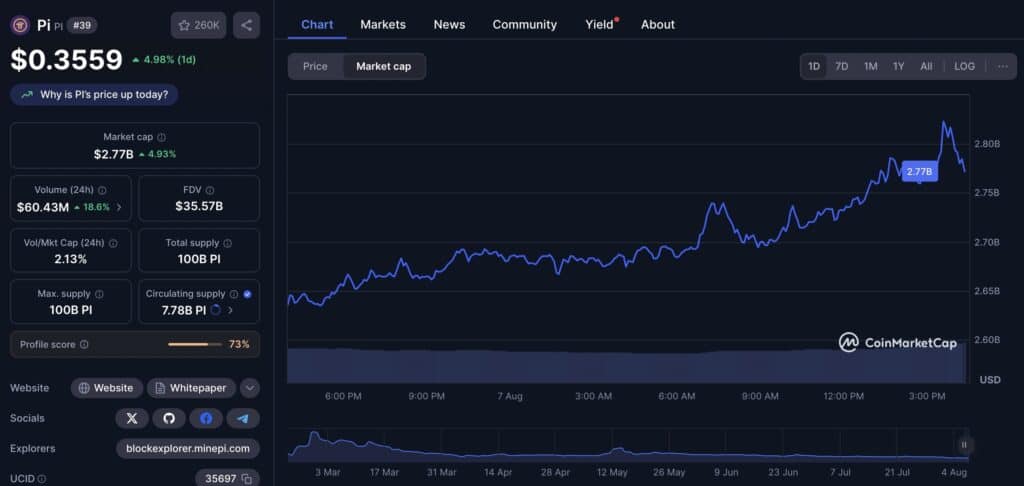Click the 7.78B PI circulating supply value
Viewport: 1024px width, 486px height.
[184, 310]
